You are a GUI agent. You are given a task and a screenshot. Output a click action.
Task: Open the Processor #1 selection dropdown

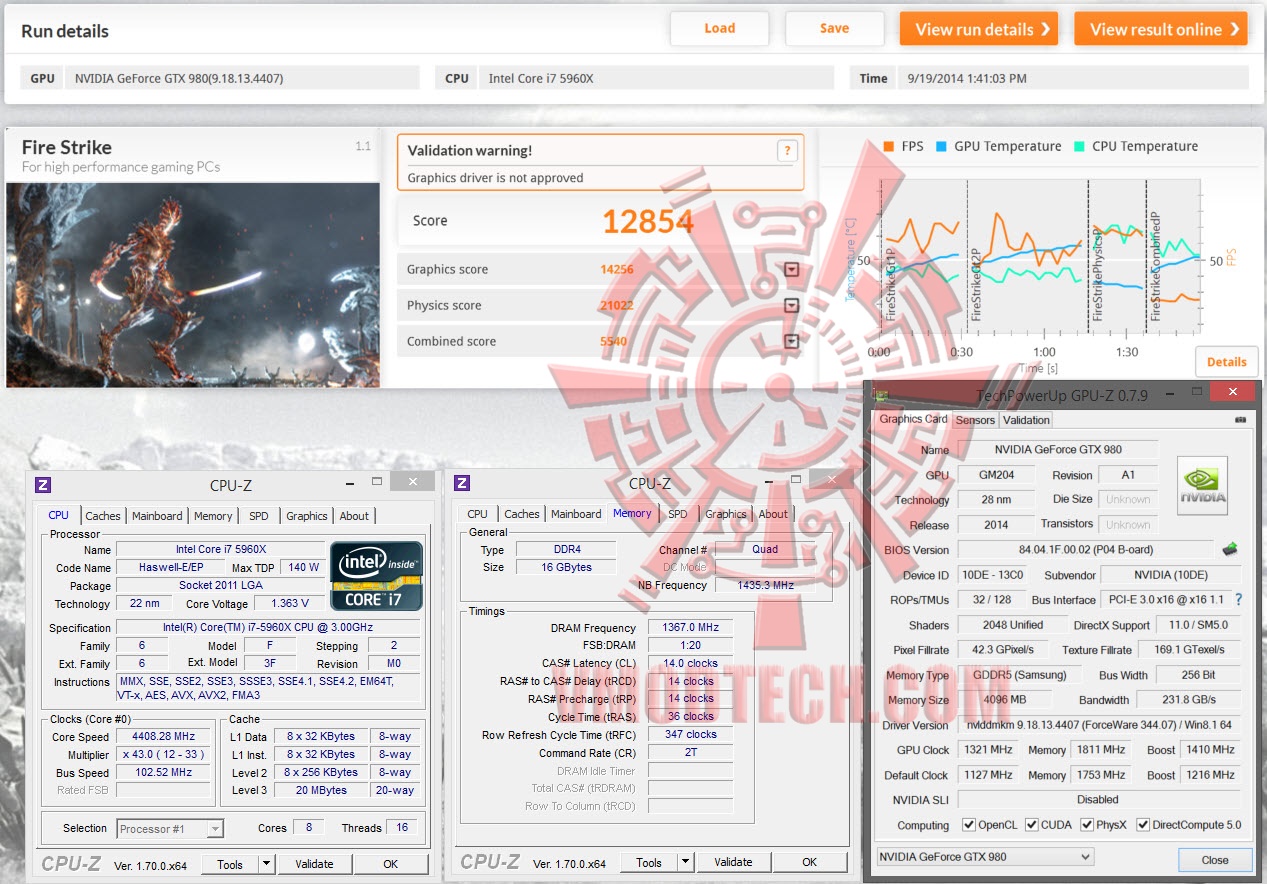coord(169,828)
